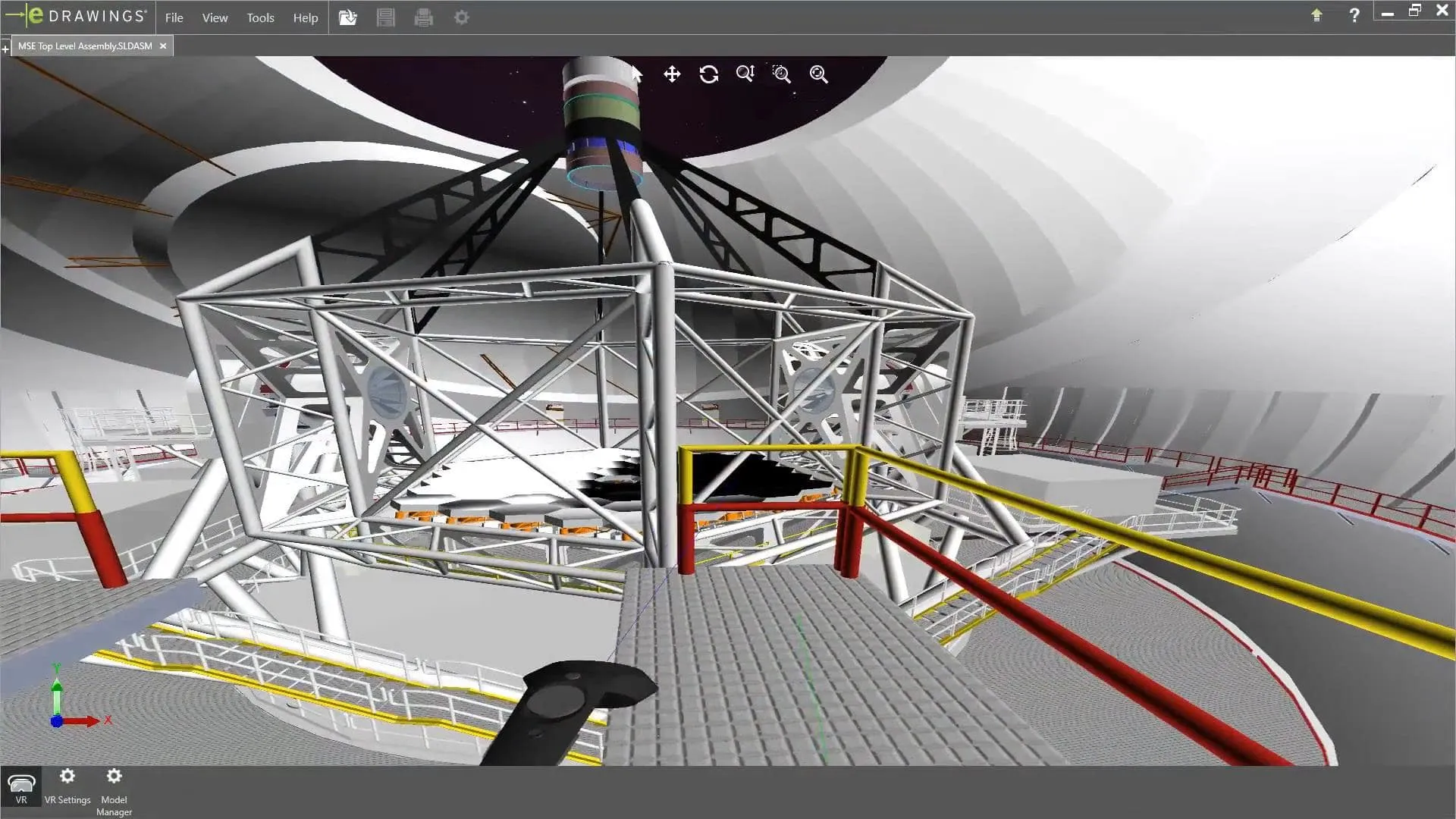The width and height of the screenshot is (1456, 819).
Task: Select the Pan tool in the viewport toolbar
Action: pos(671,74)
